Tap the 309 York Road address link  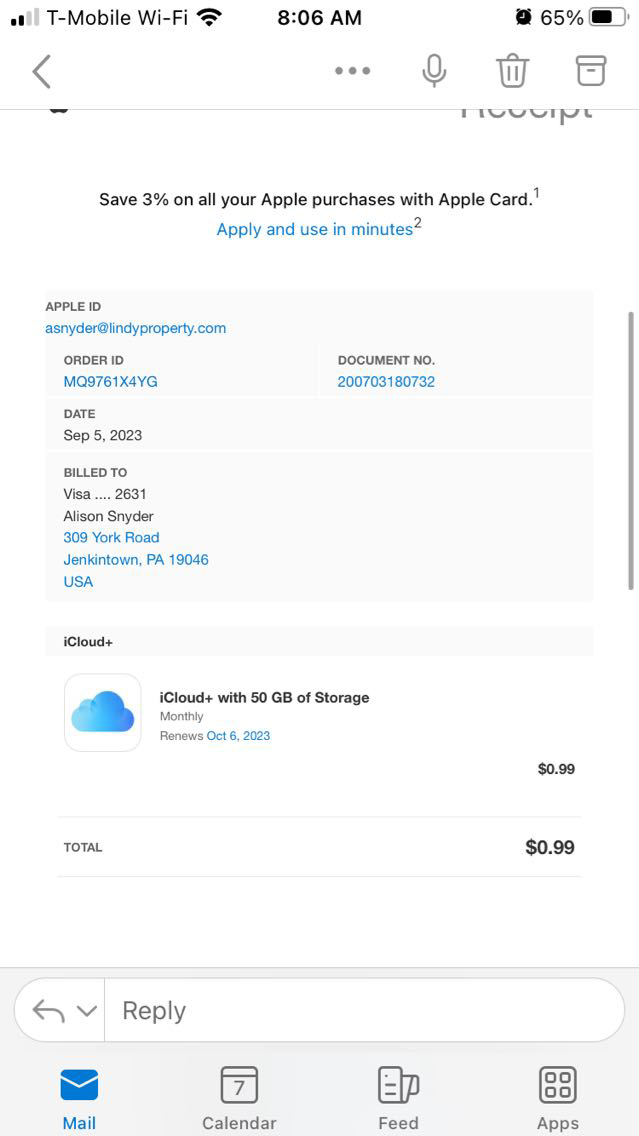tap(111, 537)
